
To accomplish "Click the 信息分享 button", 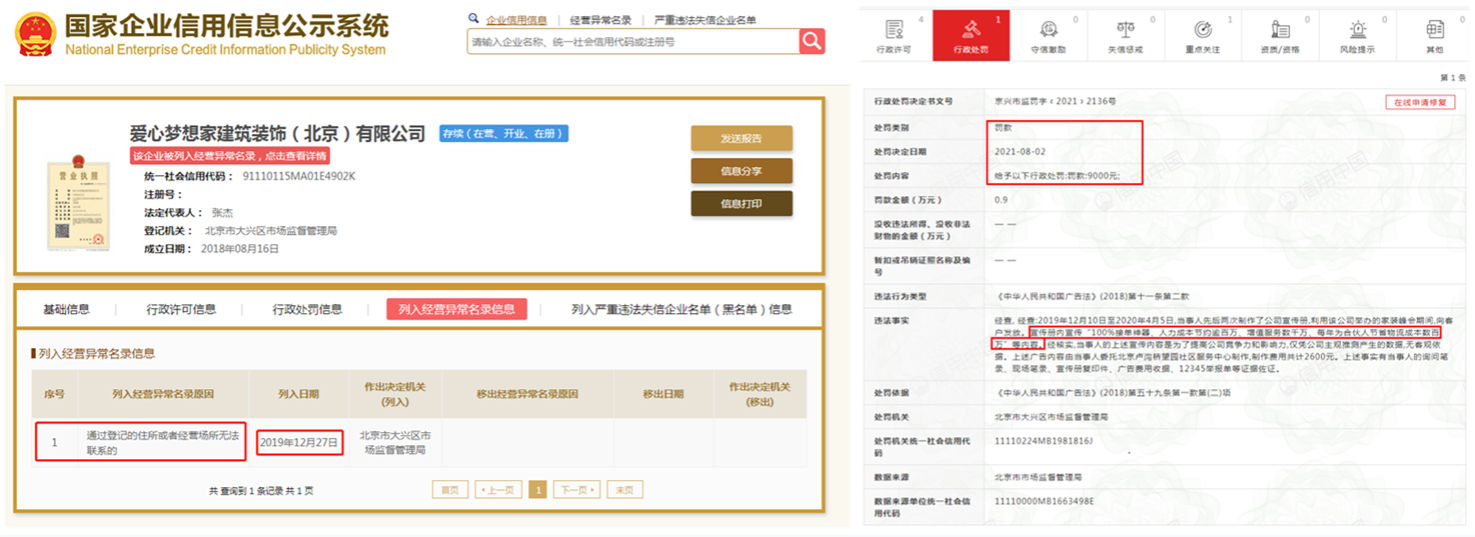I will pyautogui.click(x=741, y=171).
